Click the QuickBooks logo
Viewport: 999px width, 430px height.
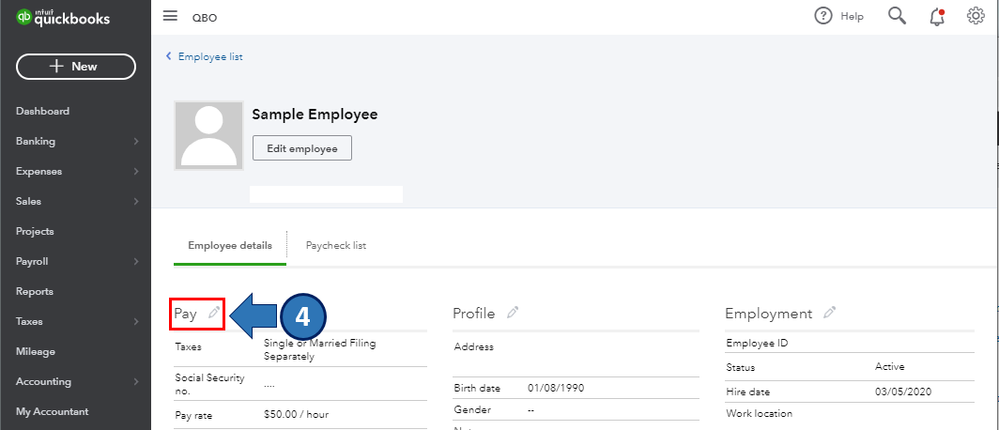62,19
